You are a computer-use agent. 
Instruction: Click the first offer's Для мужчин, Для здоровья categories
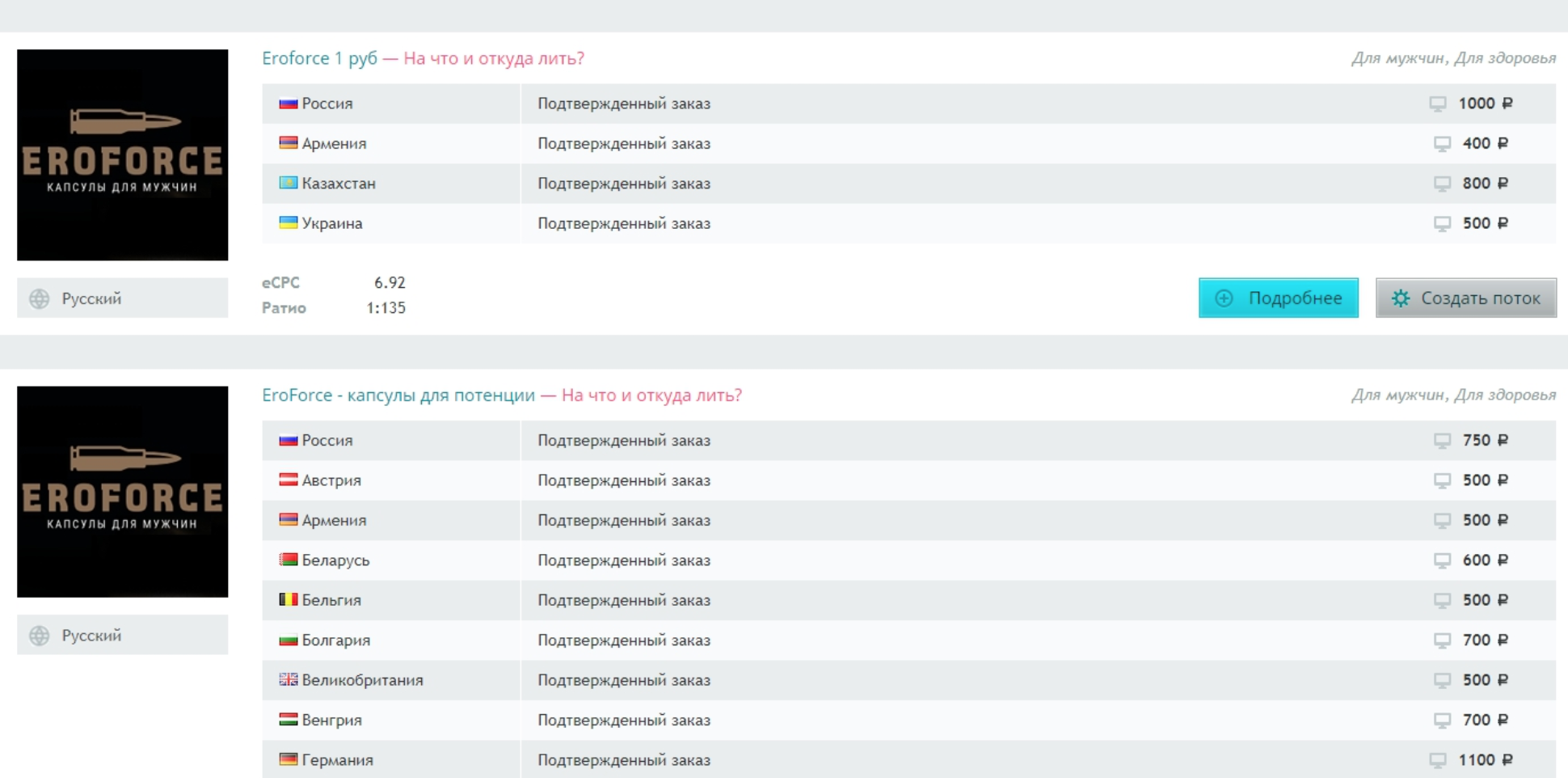[x=1453, y=58]
